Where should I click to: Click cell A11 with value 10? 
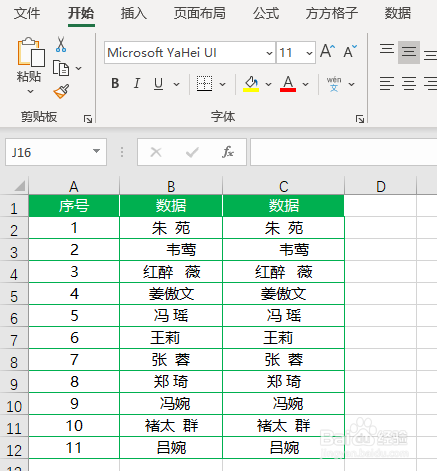tap(74, 426)
